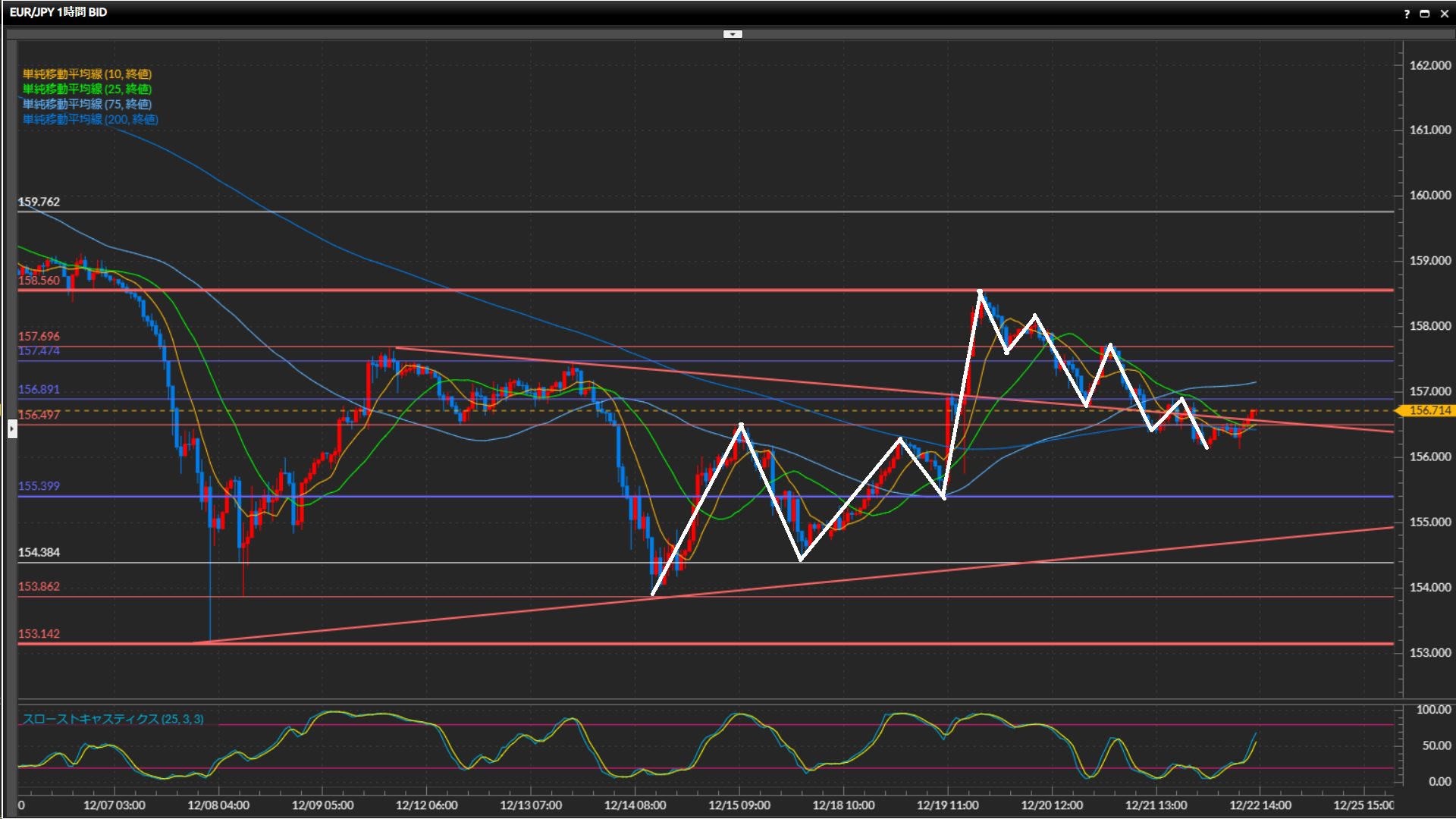
Task: Maximize the EUR/JPY chart window
Action: [x=1425, y=14]
